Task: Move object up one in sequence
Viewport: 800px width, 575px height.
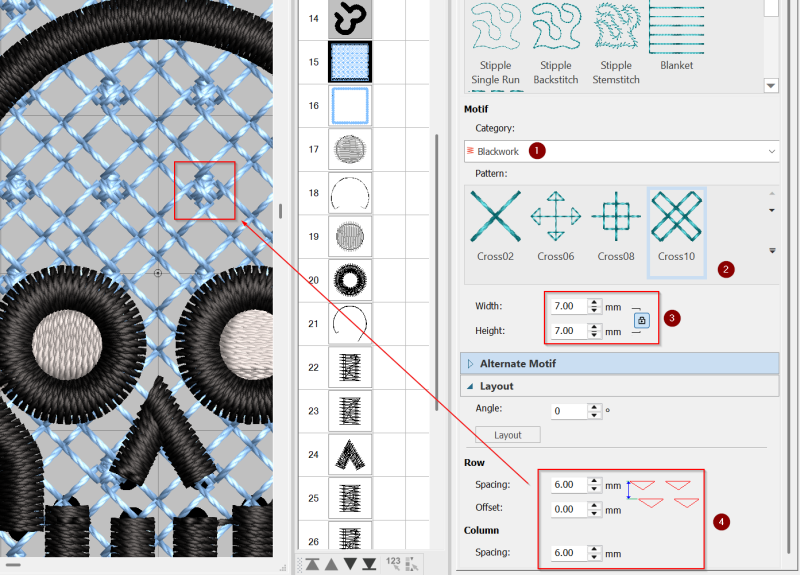Action: pos(331,564)
